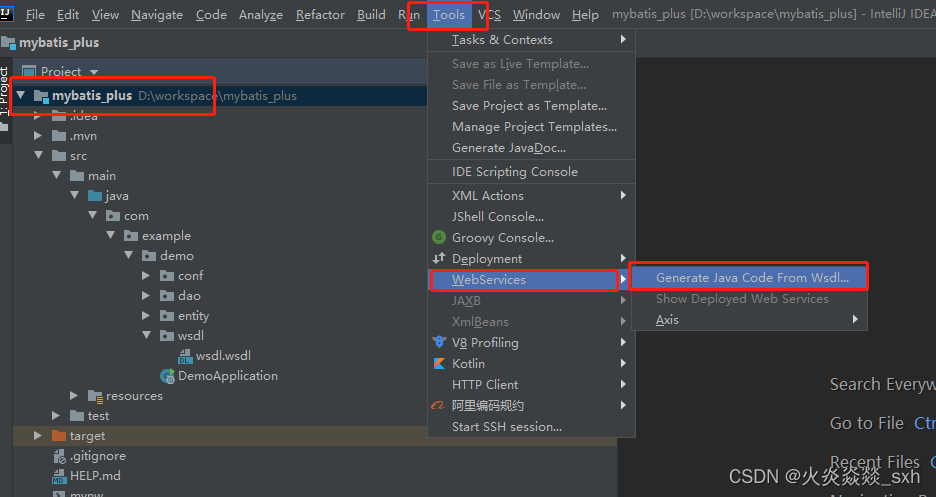Open XML Actions submenu
The width and height of the screenshot is (936, 497).
point(531,196)
